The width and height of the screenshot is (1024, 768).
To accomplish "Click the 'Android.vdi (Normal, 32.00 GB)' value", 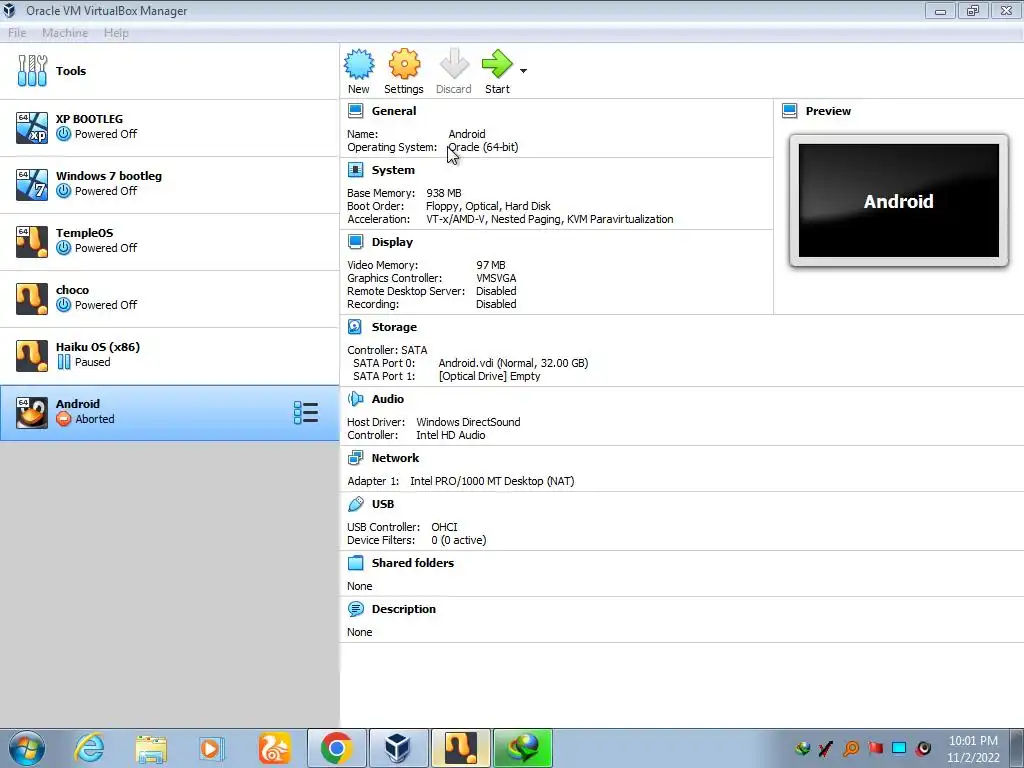I will pyautogui.click(x=513, y=363).
